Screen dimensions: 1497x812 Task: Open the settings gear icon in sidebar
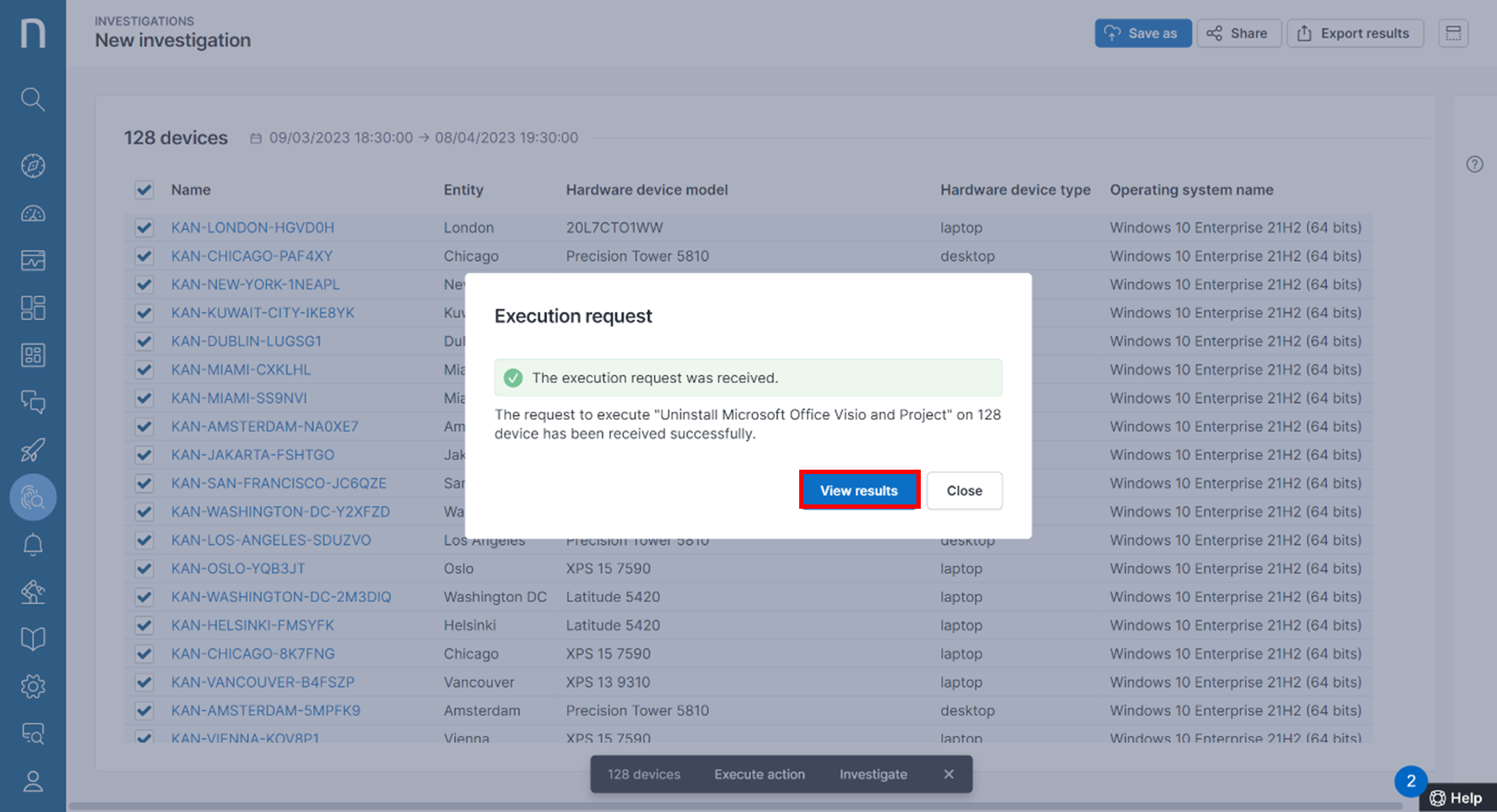click(33, 686)
